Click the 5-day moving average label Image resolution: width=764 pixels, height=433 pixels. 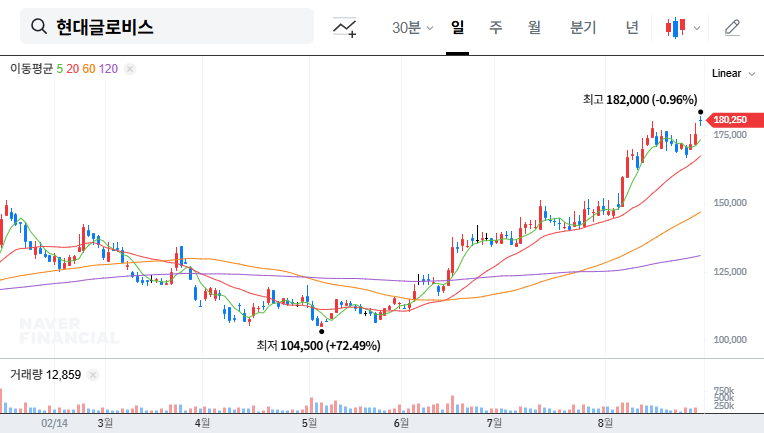(x=59, y=69)
